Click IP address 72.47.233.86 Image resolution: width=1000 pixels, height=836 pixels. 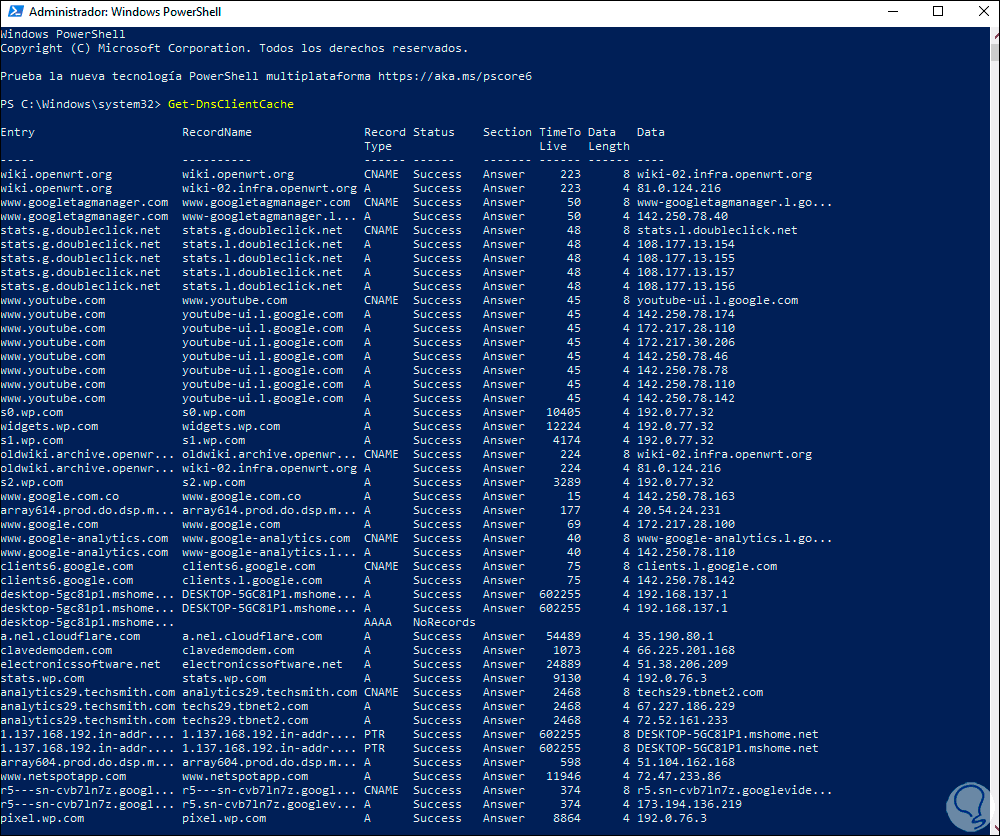tap(679, 777)
